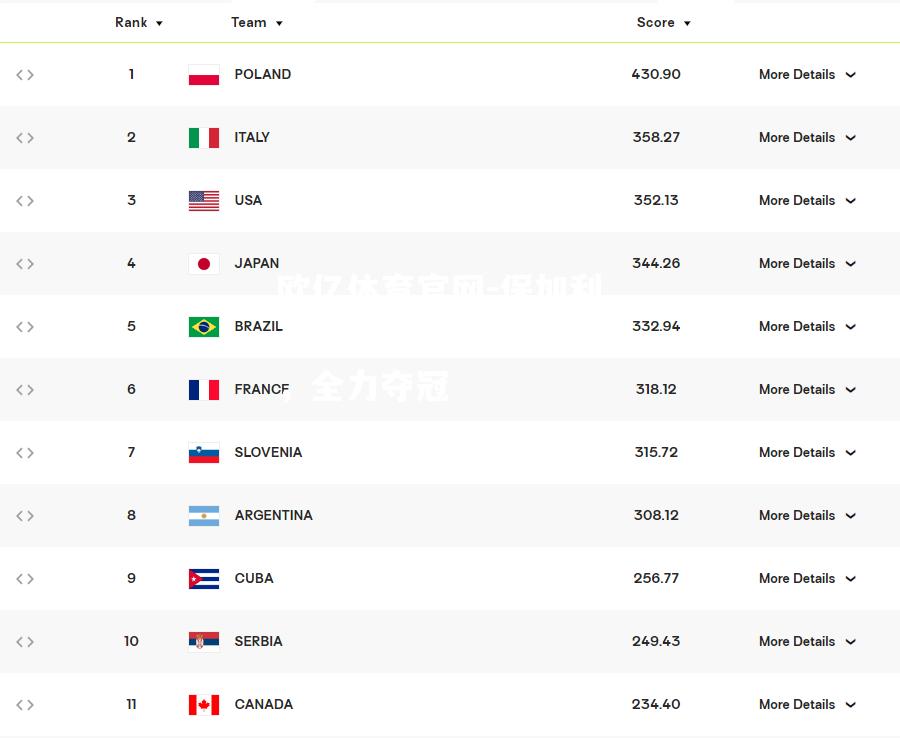Click the Japan flag icon
The height and width of the screenshot is (738, 900).
pos(204,264)
